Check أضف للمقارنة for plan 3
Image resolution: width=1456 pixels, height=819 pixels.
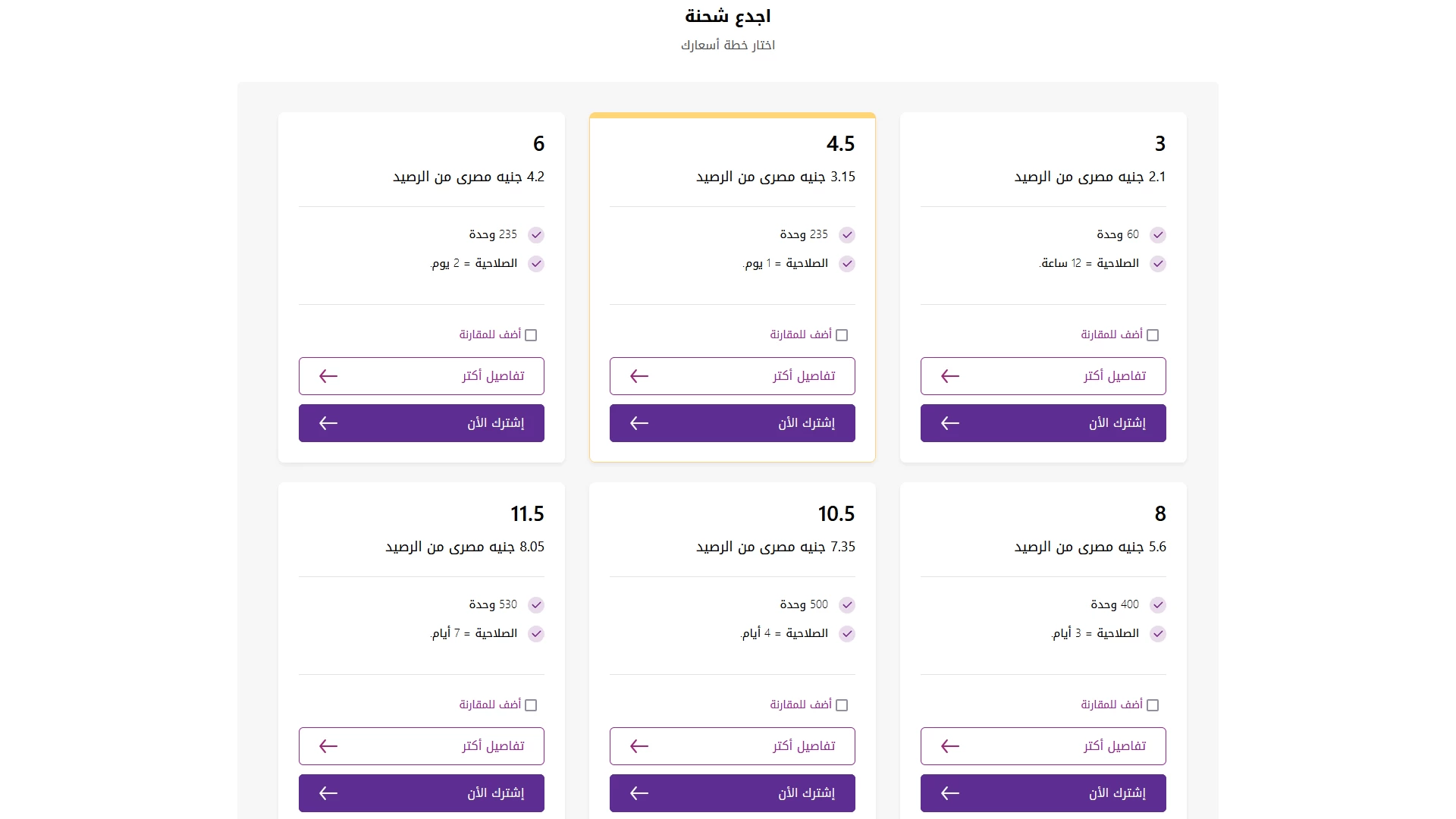pos(1153,335)
